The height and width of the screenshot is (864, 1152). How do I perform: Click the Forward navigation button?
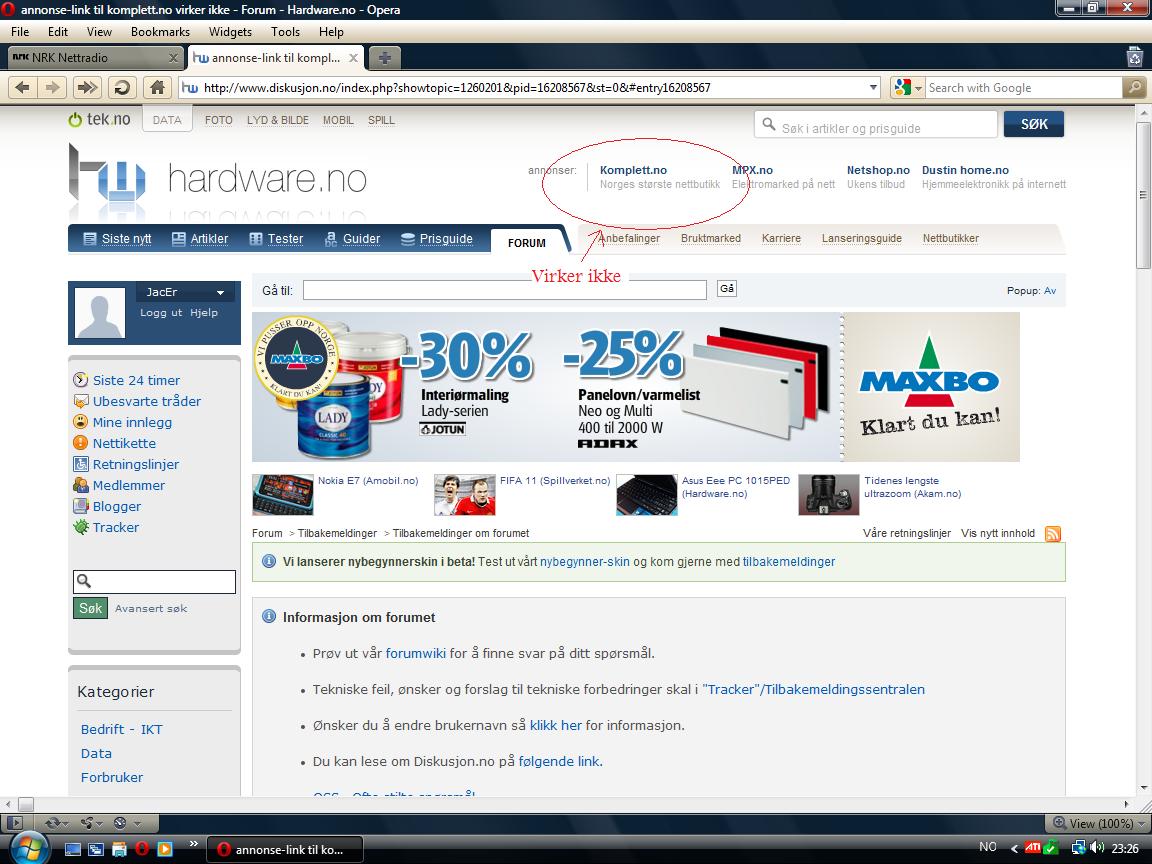[x=52, y=87]
